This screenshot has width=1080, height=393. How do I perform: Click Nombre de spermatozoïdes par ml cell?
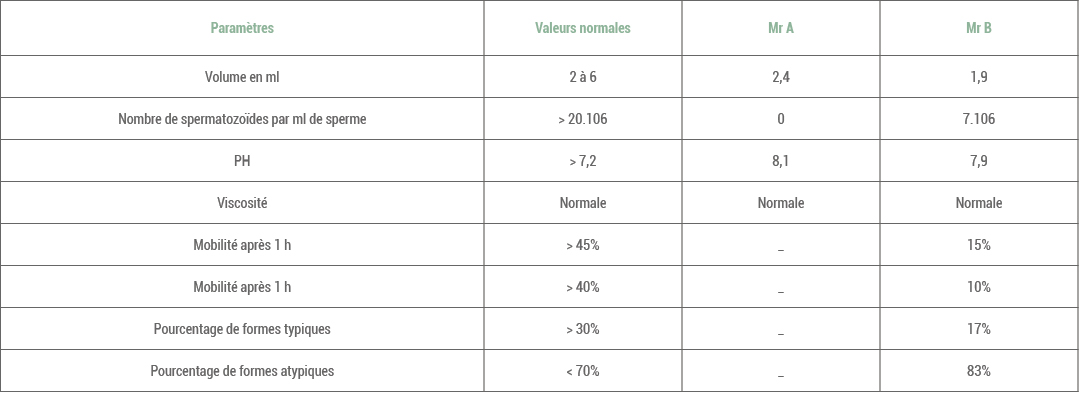pos(242,119)
